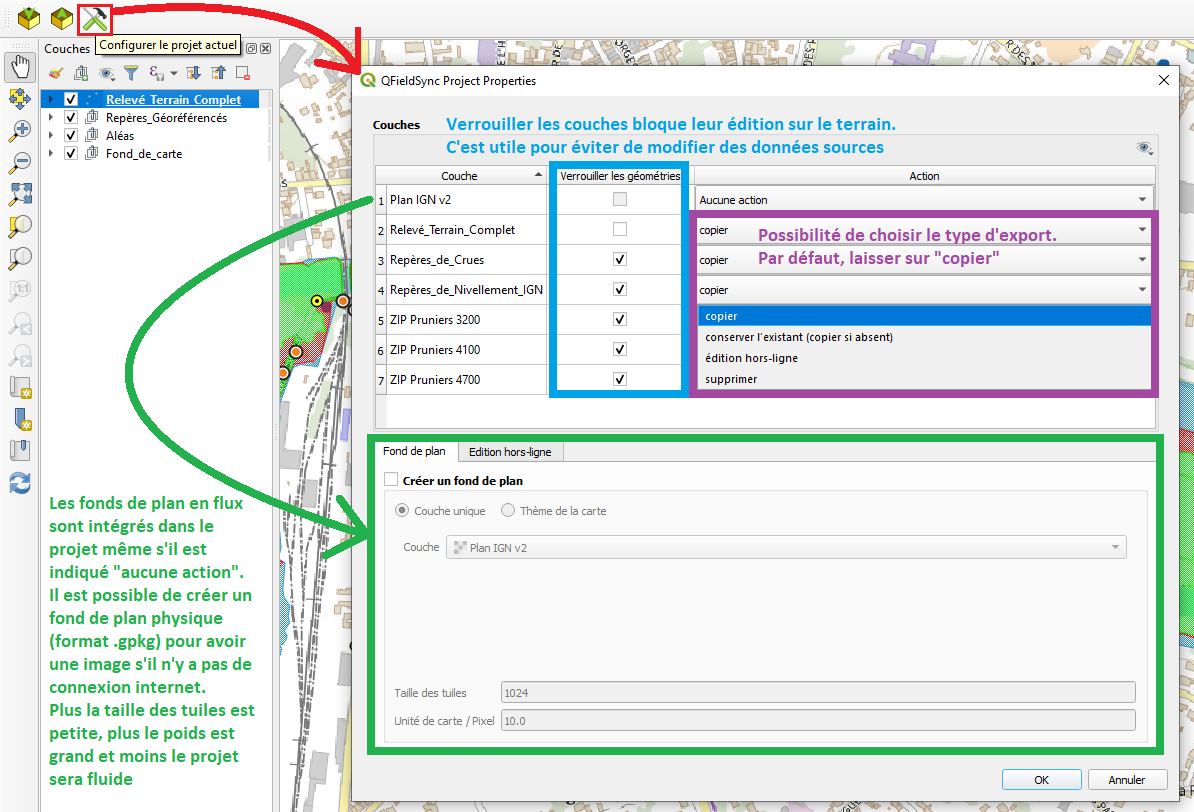Click Expand All layers icon
This screenshot has height=812, width=1194.
pyautogui.click(x=193, y=73)
